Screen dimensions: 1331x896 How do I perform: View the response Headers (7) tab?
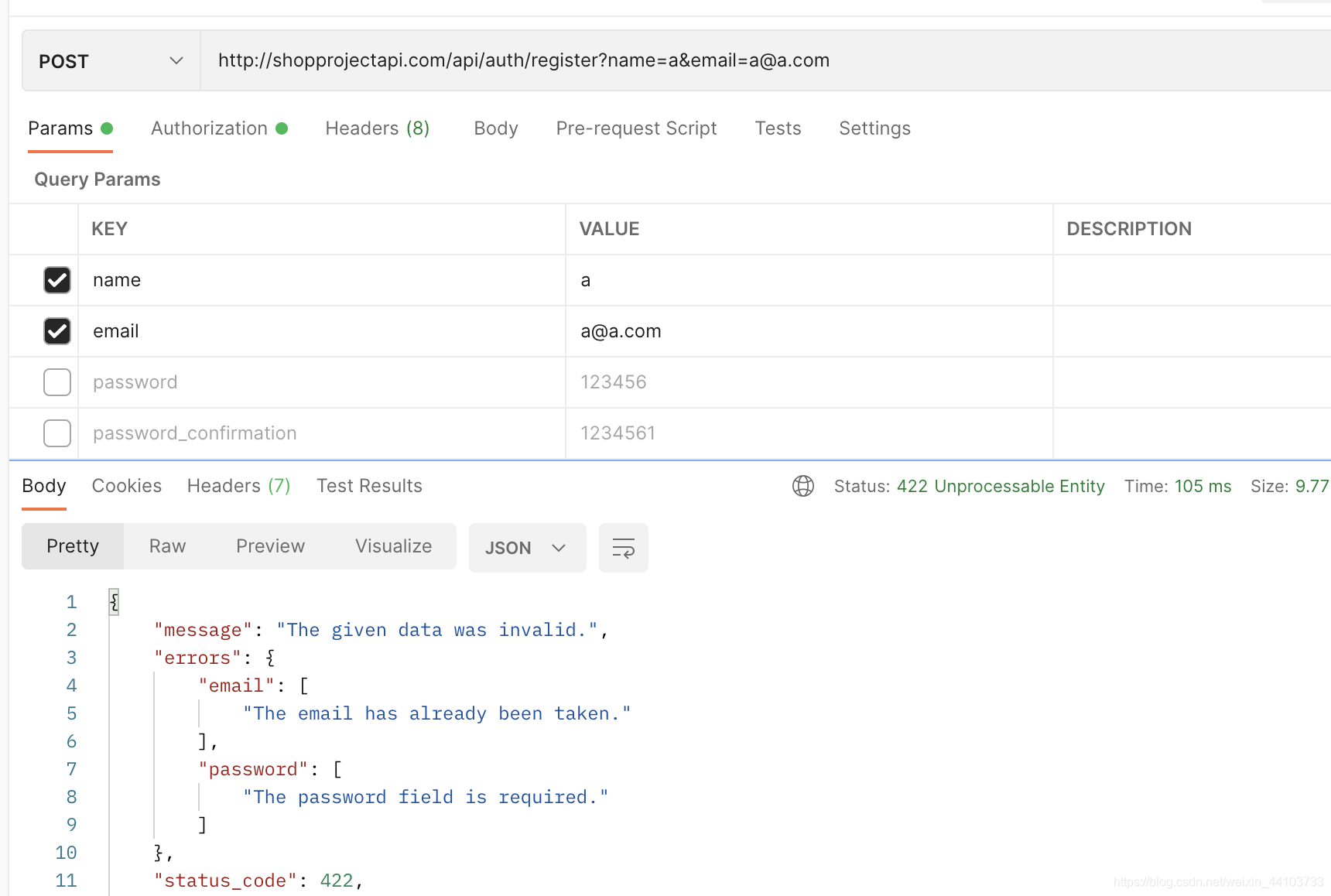239,486
